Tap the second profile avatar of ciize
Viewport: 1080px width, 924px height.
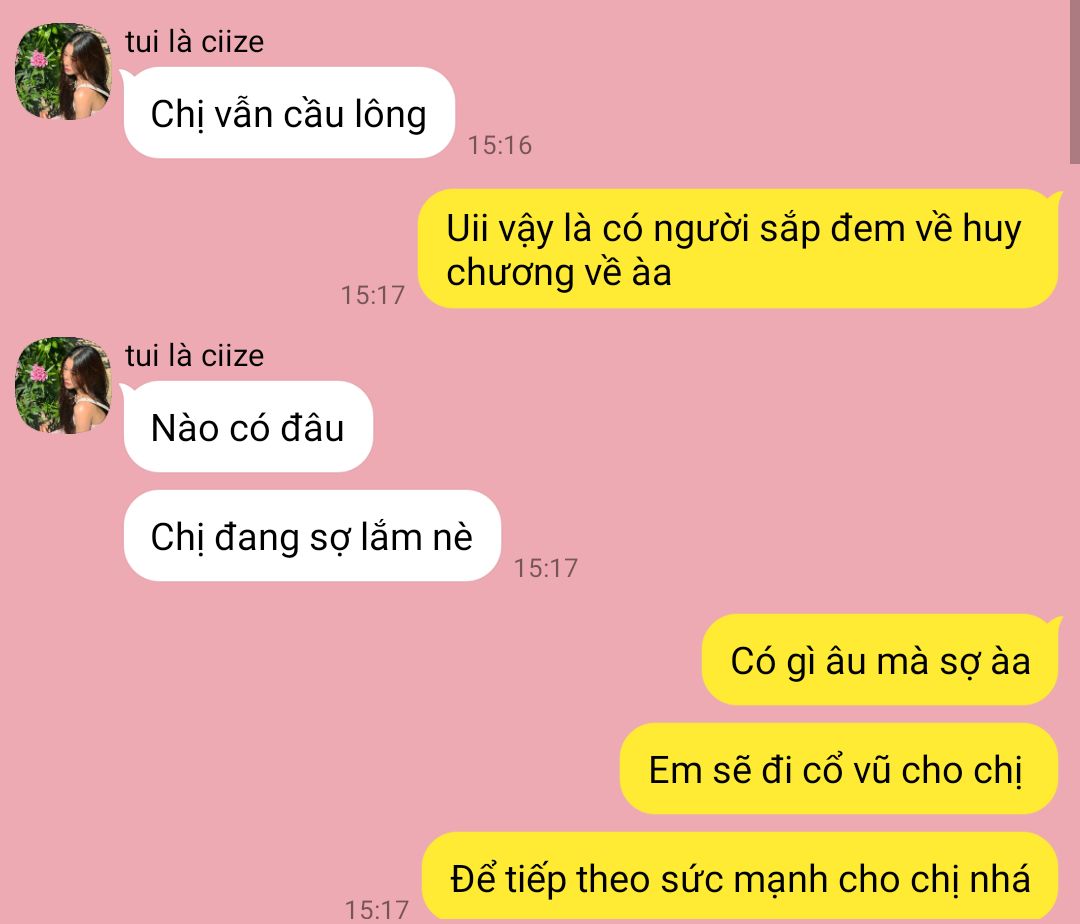pyautogui.click(x=63, y=385)
